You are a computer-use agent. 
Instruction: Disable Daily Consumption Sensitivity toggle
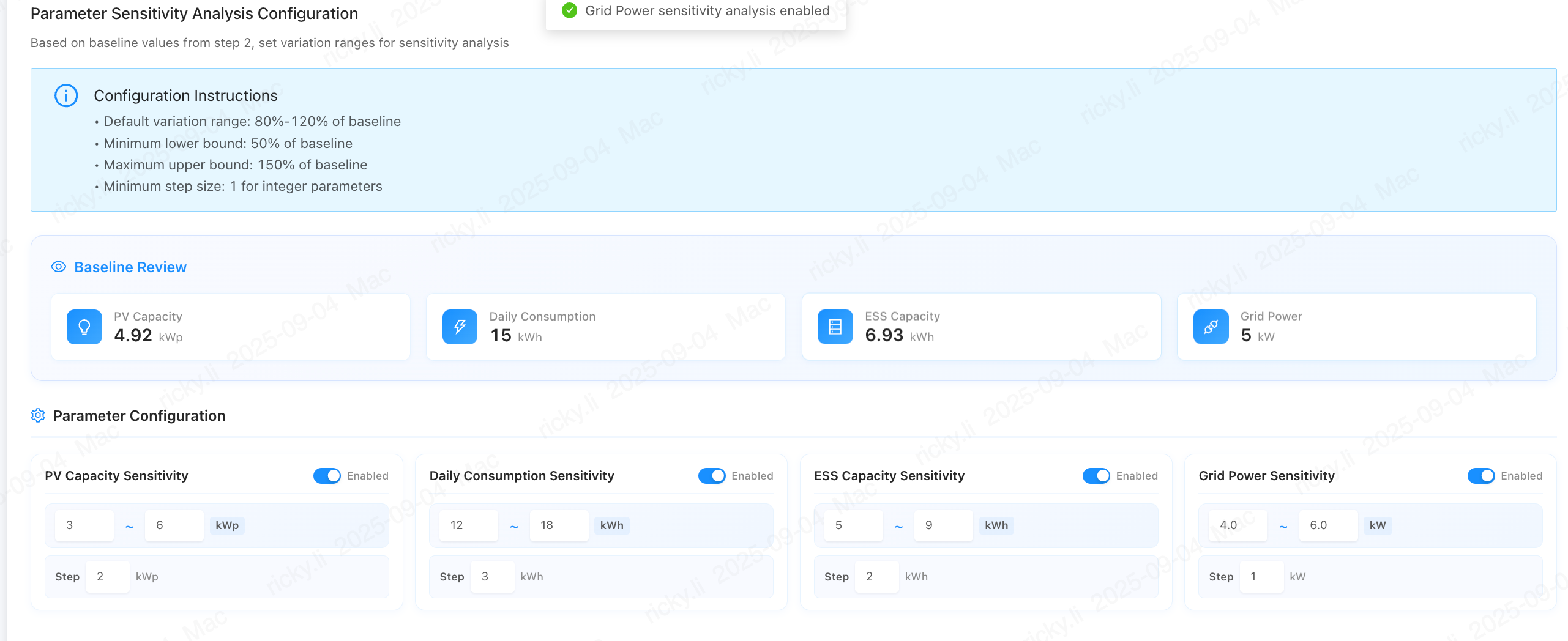point(712,476)
